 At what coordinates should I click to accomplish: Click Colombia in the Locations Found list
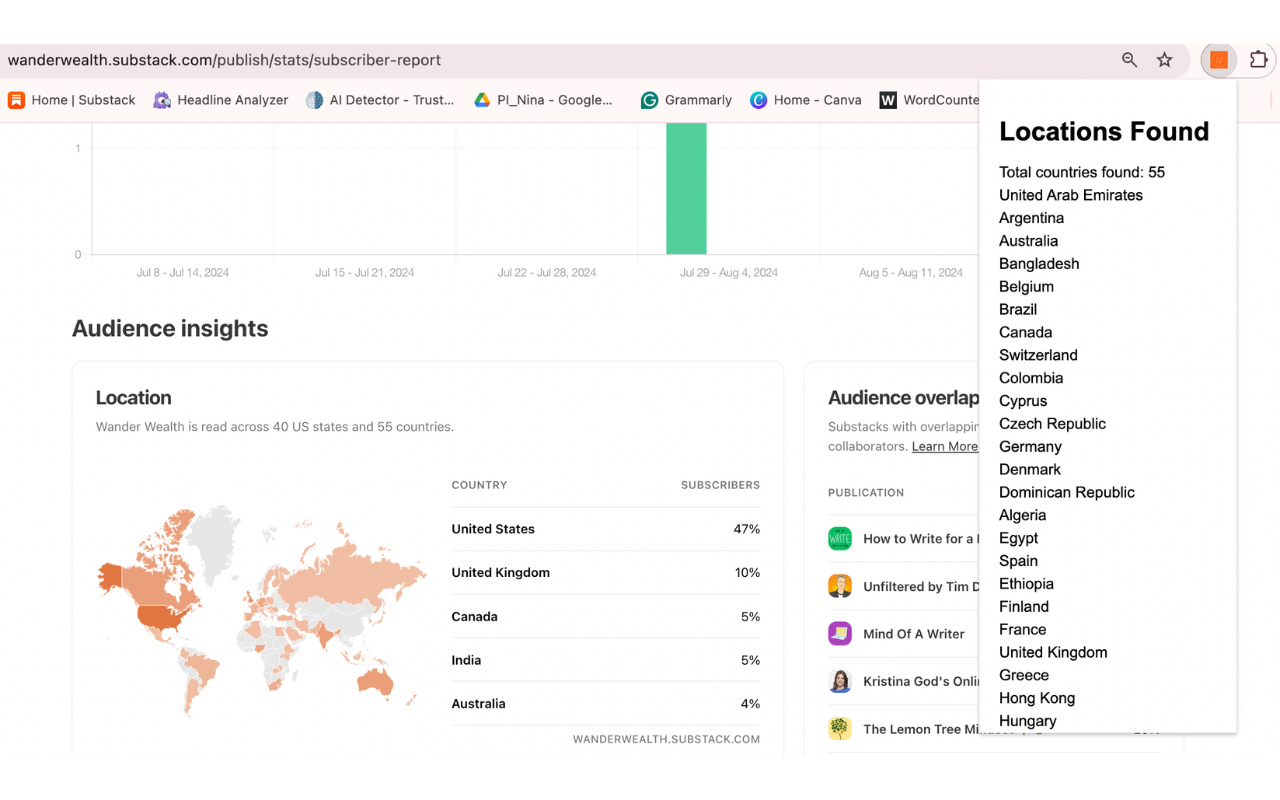(x=1031, y=378)
